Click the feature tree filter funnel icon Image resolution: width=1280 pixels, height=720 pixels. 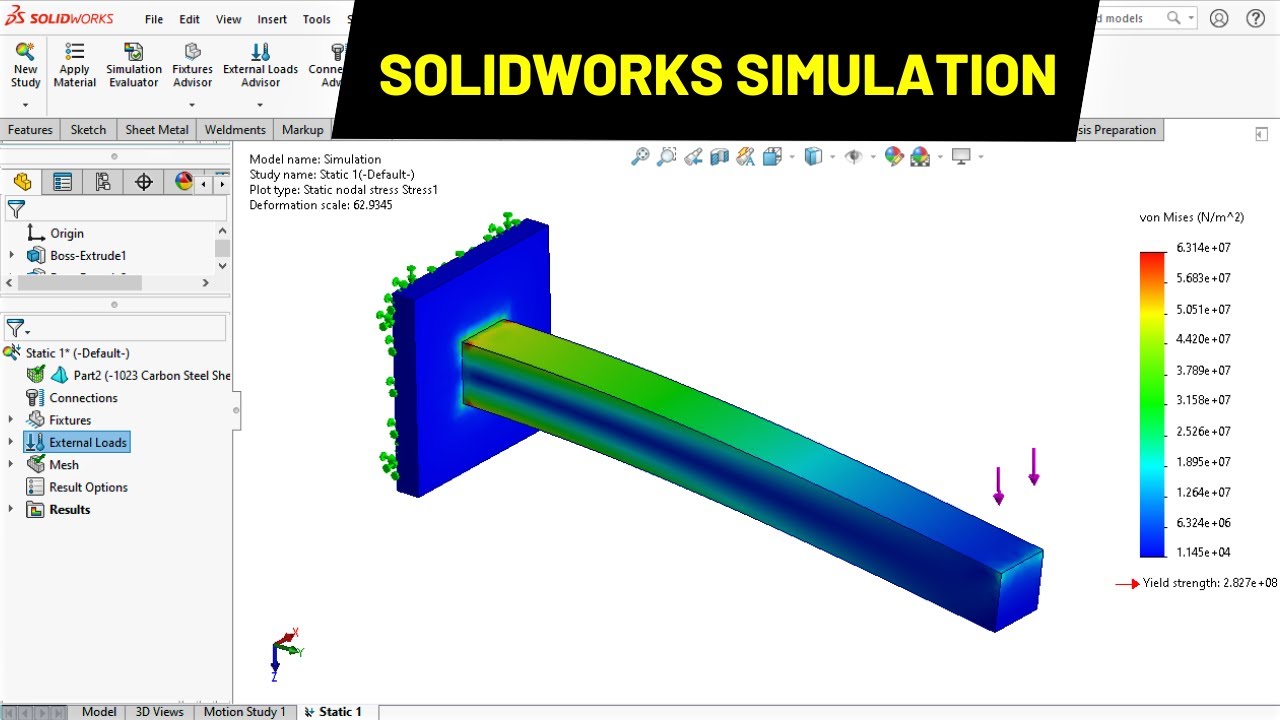(x=15, y=209)
